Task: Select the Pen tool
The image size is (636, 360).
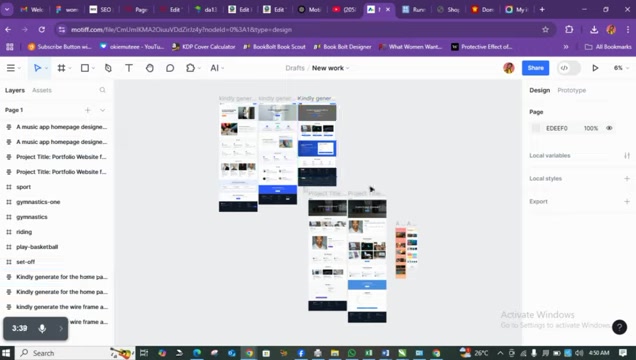Action: pos(108,68)
